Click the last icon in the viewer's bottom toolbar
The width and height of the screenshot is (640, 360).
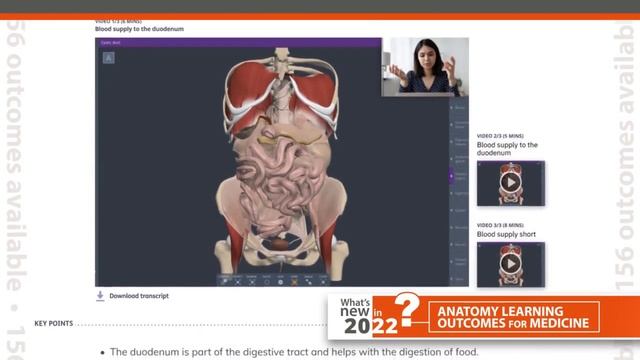tap(323, 282)
